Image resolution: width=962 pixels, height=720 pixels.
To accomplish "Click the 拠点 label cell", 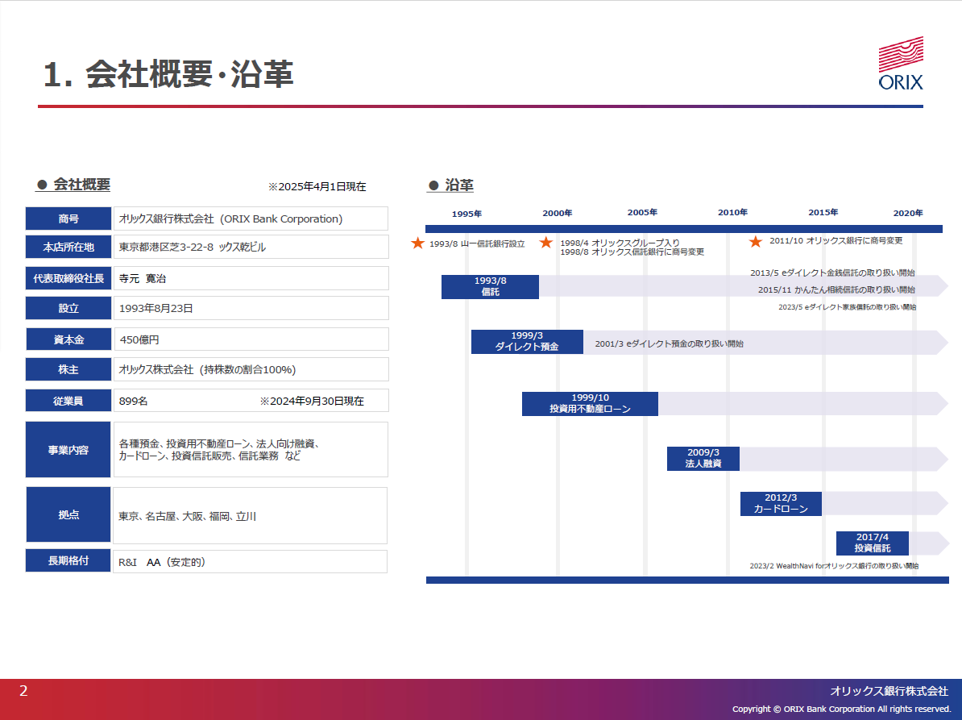I will 68,515.
